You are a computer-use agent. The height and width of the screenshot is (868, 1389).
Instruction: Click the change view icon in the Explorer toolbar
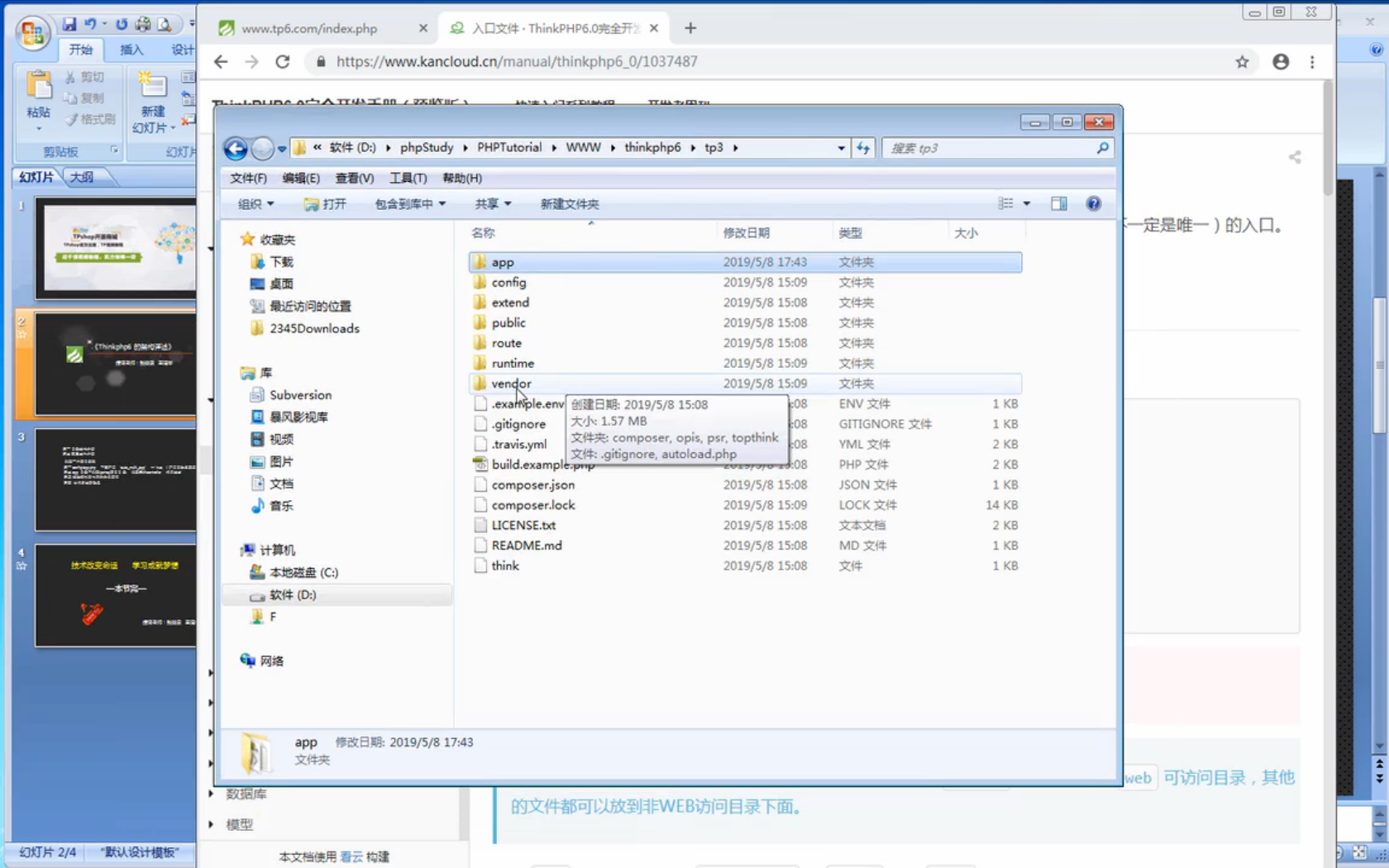pyautogui.click(x=1005, y=203)
